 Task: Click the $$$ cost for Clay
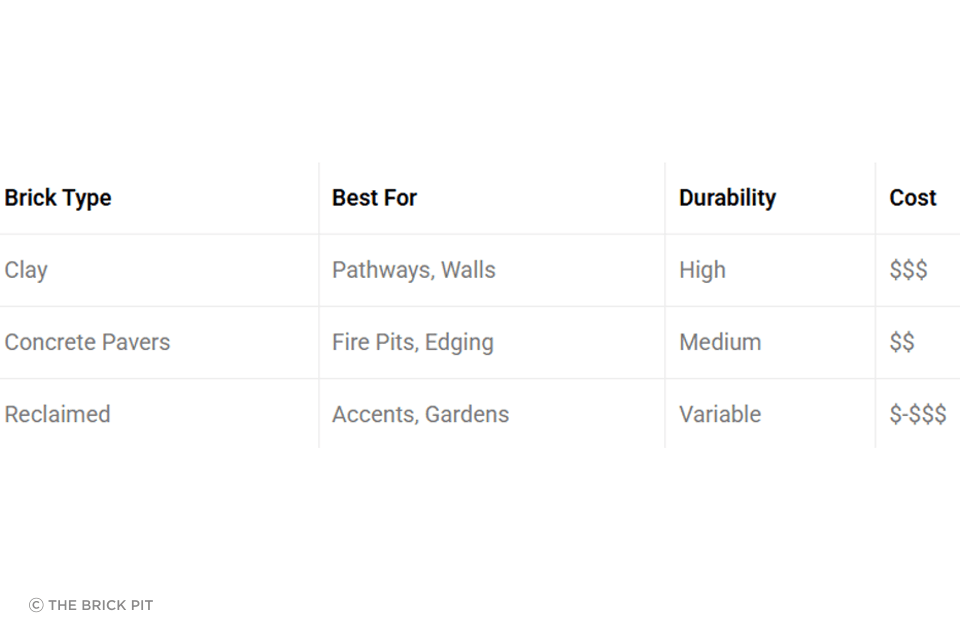908,270
